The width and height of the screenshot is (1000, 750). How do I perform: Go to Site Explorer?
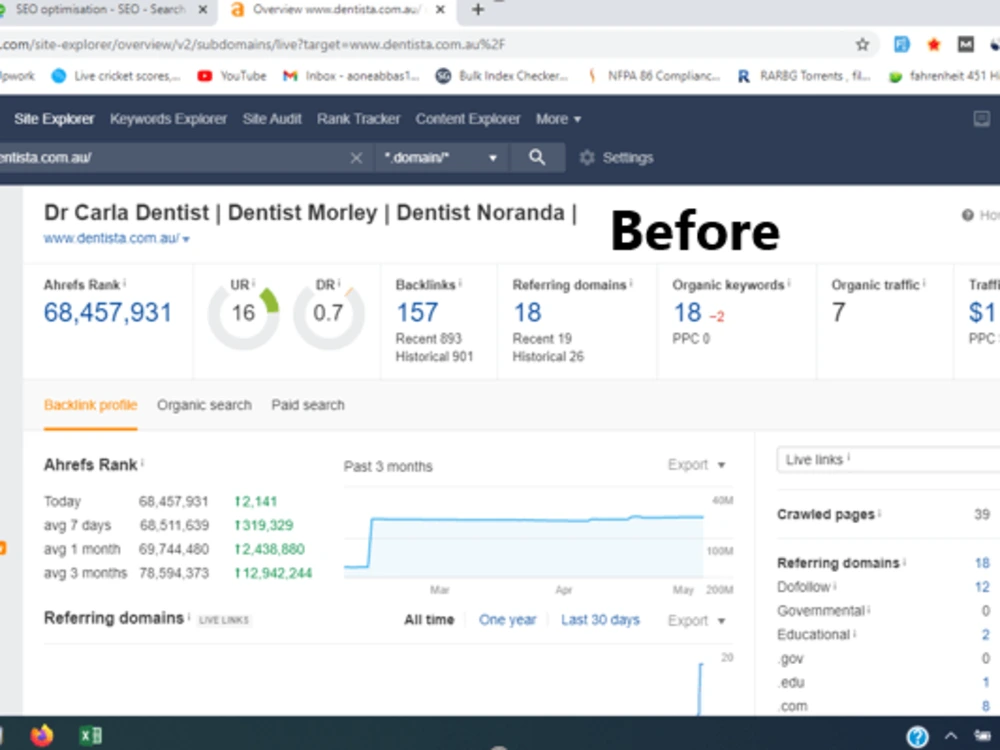54,119
